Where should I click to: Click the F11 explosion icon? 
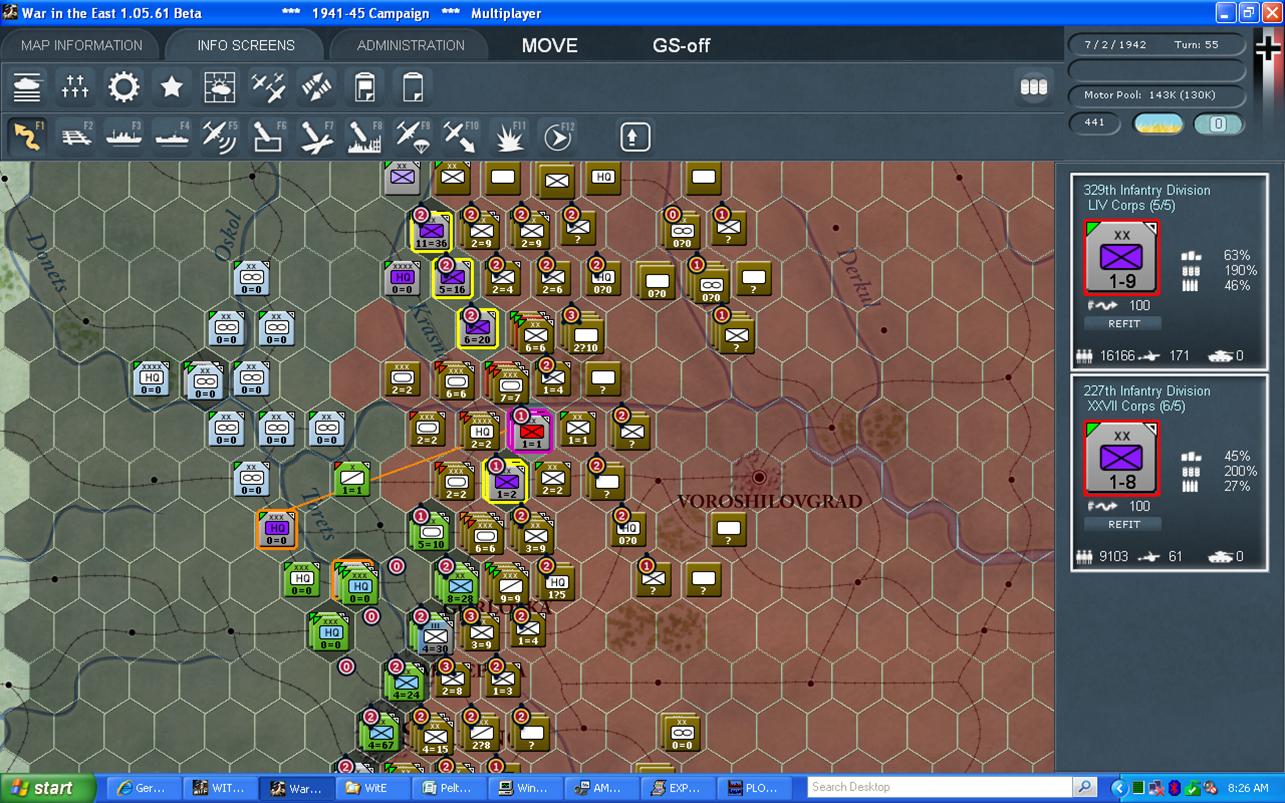(510, 136)
